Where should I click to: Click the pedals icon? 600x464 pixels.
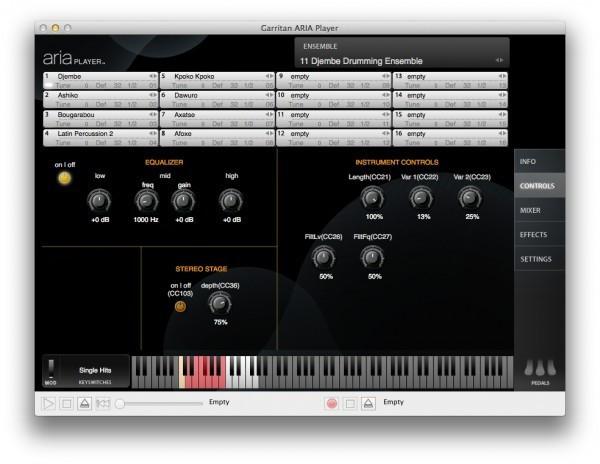[x=540, y=369]
